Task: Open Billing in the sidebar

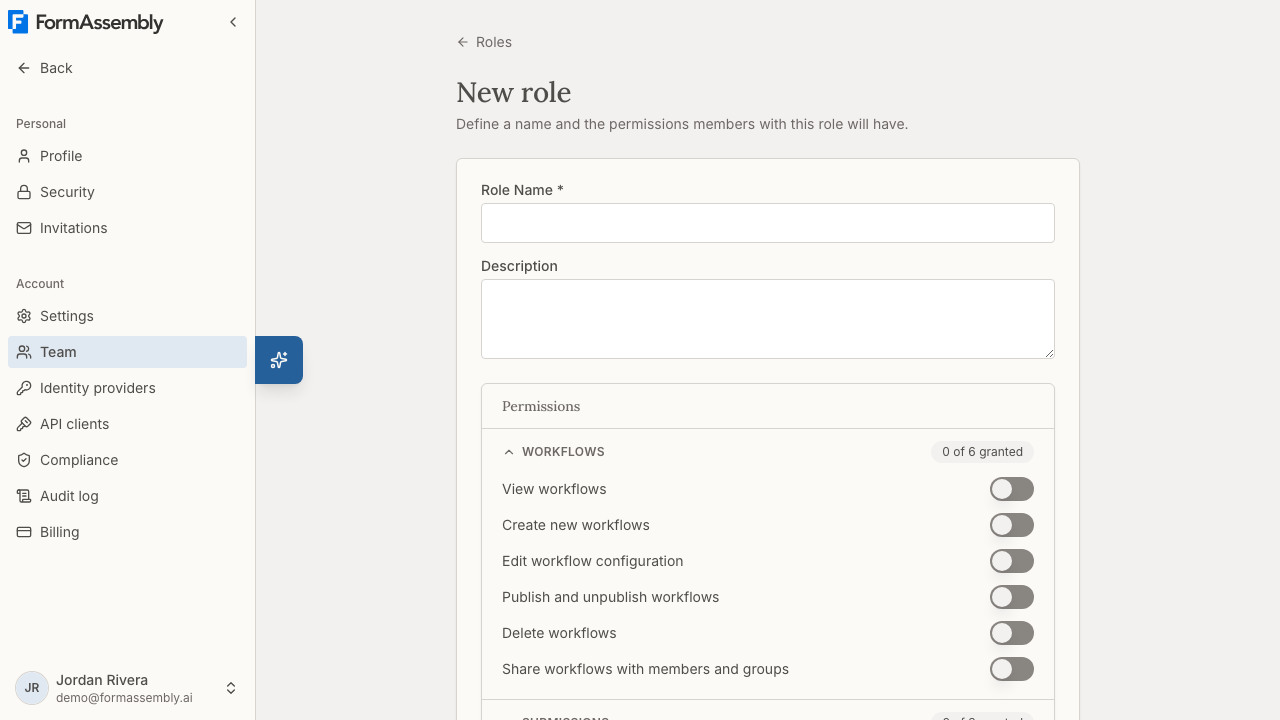Action: 127,532
